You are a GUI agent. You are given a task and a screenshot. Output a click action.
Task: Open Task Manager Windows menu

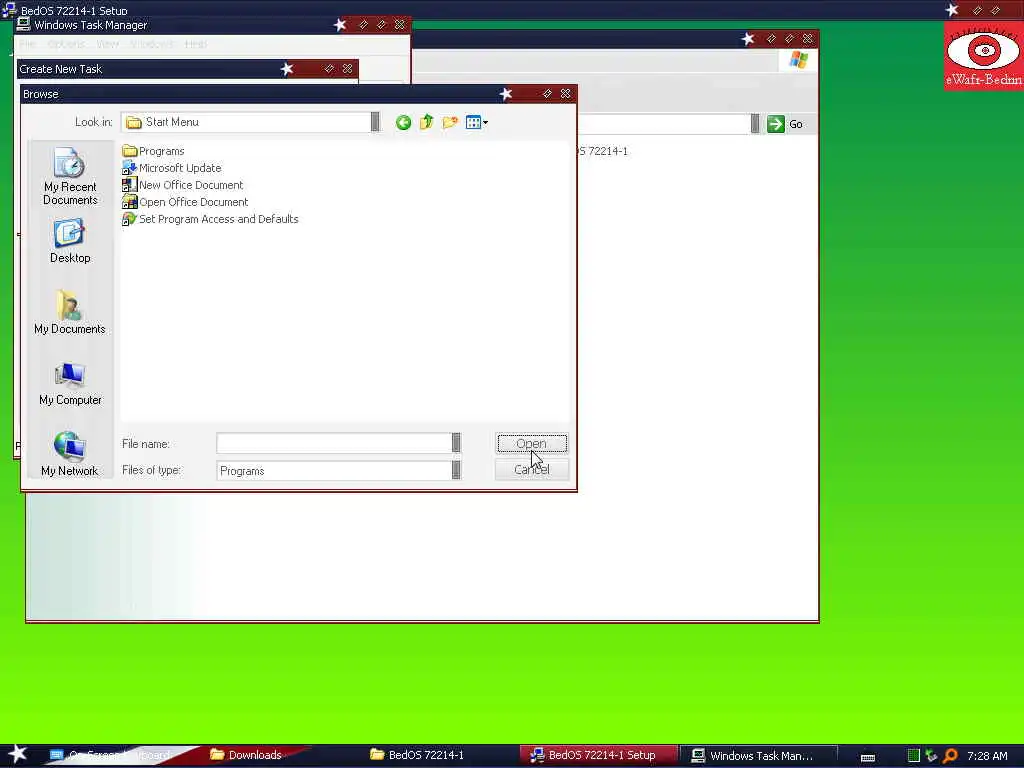point(152,44)
